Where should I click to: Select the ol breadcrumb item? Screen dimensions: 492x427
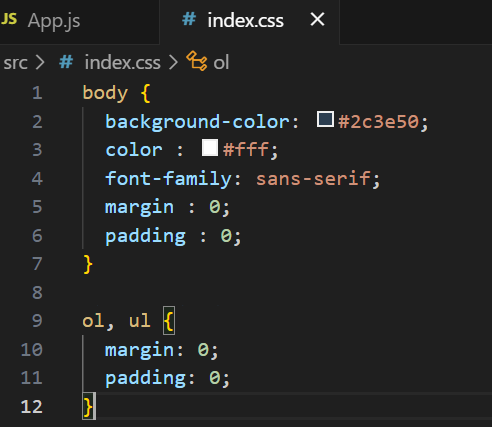tap(221, 62)
